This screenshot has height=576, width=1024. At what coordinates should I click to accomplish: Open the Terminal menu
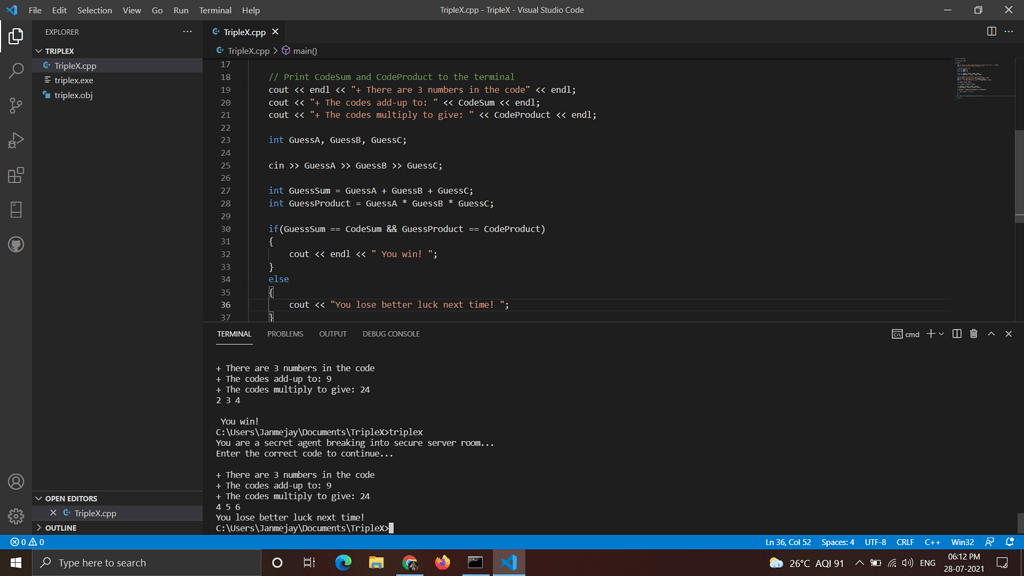coord(215,9)
